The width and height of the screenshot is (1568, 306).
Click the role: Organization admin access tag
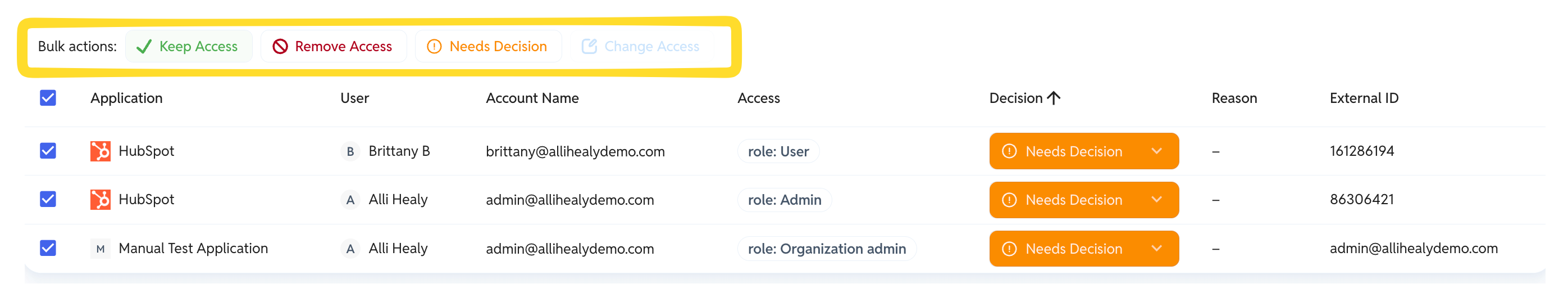coord(827,249)
